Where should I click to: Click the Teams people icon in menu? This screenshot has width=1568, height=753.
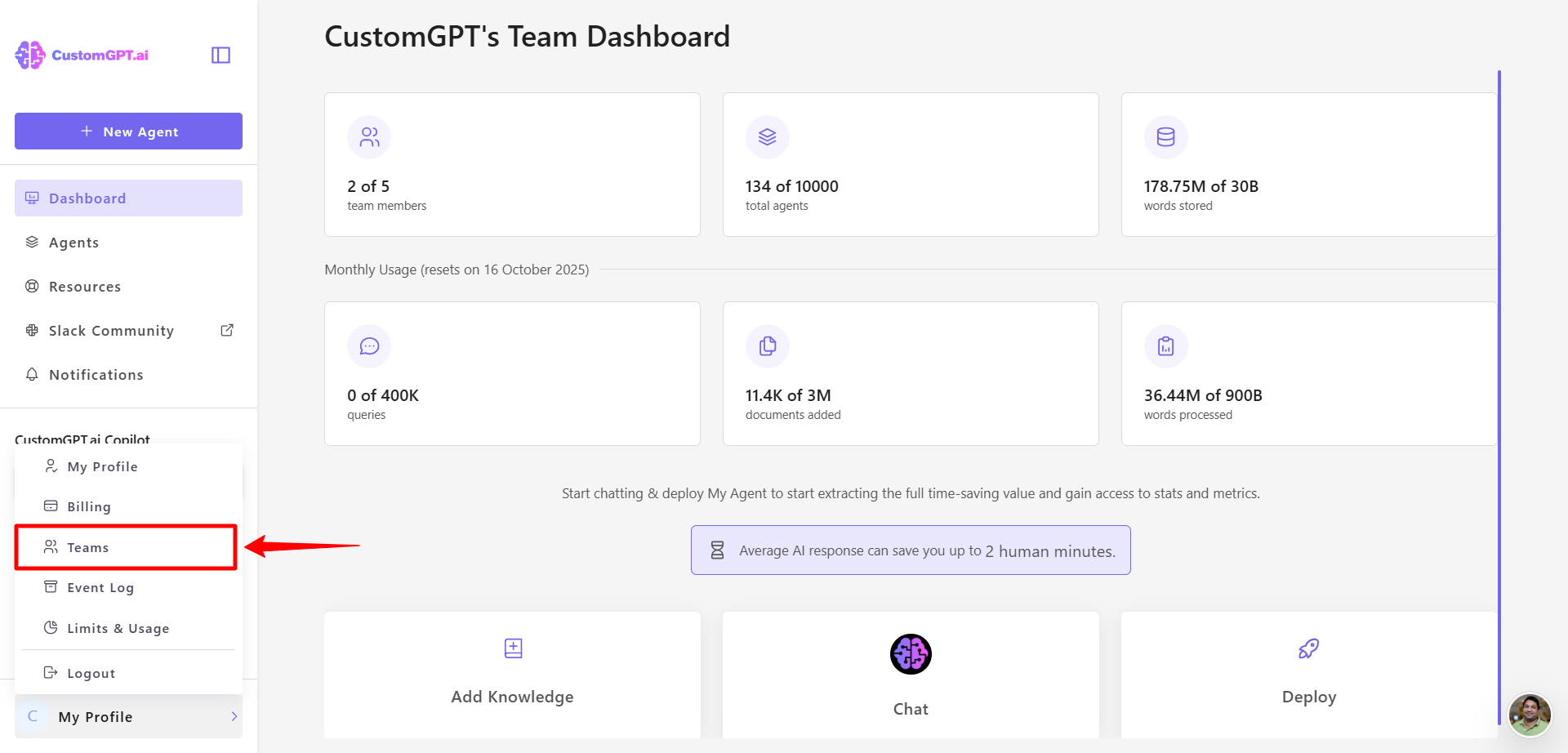point(51,546)
